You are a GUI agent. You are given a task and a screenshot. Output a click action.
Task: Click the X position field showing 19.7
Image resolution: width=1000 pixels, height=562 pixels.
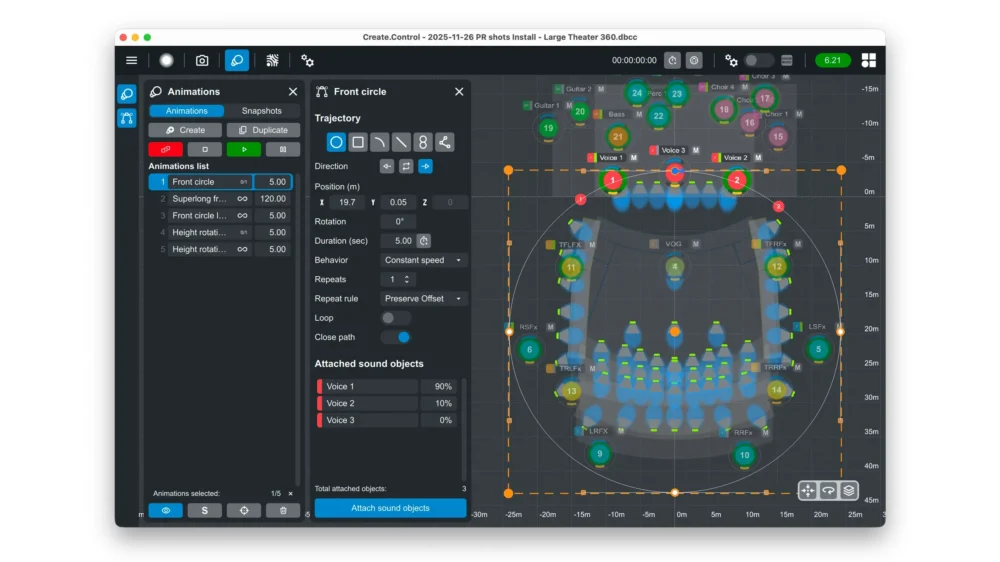coord(347,202)
